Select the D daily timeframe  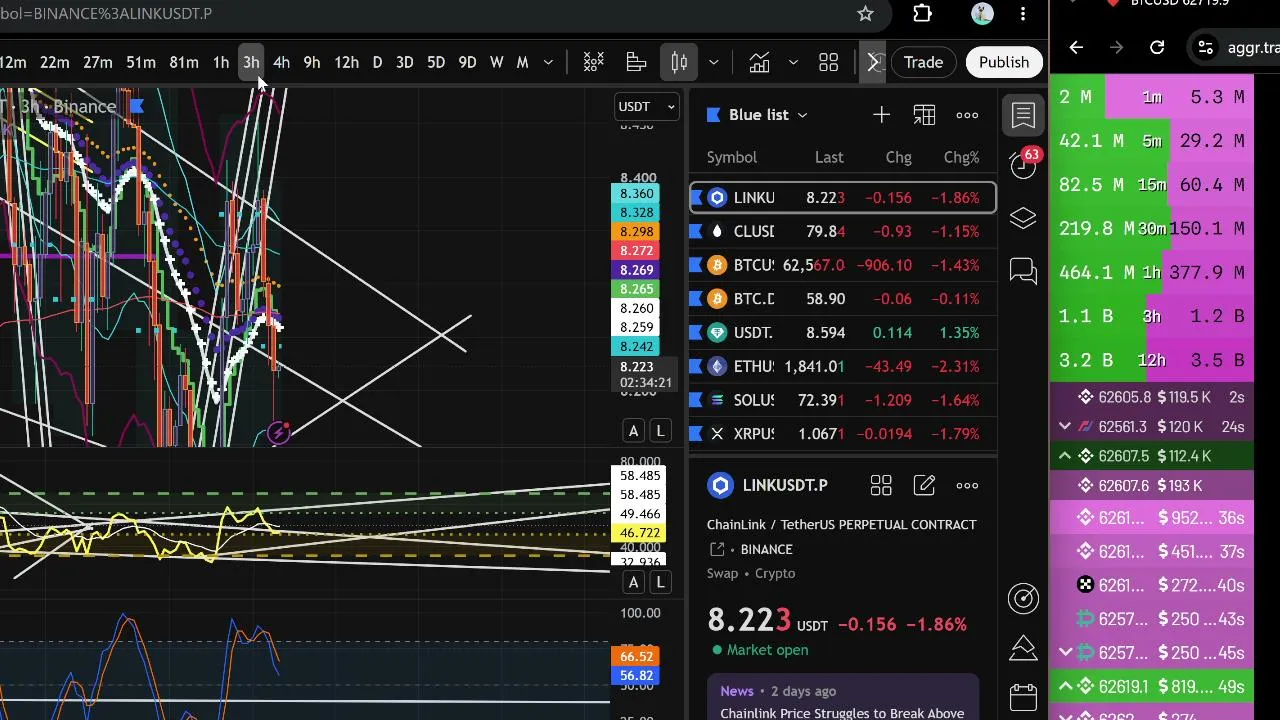(x=377, y=63)
